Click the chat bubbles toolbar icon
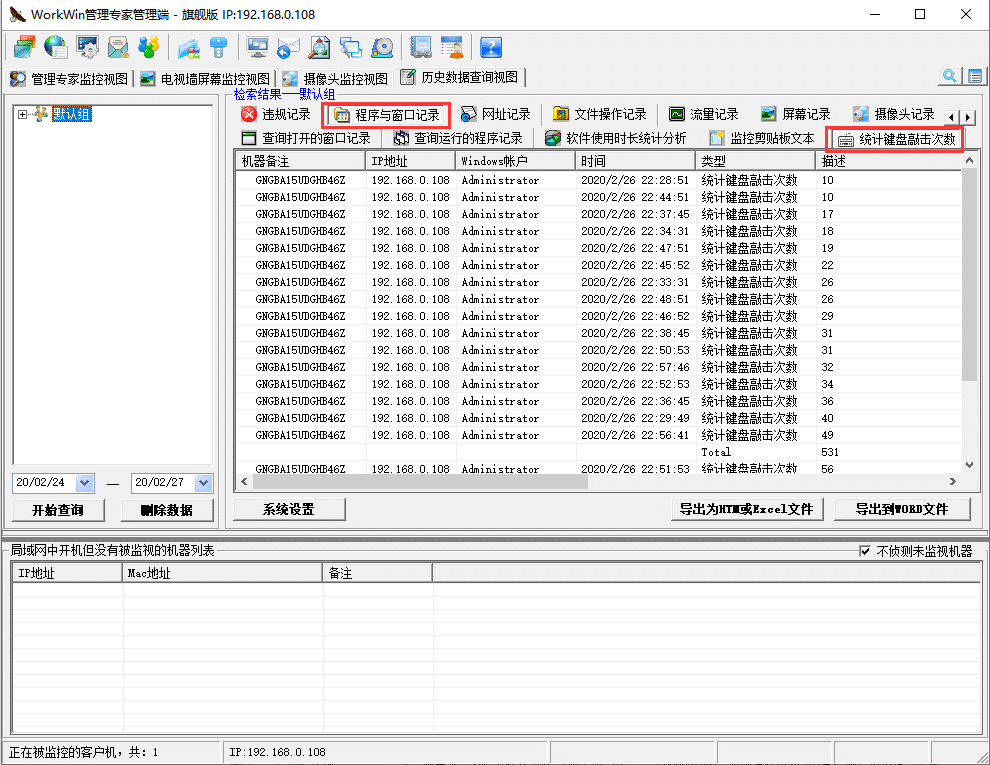The height and width of the screenshot is (765, 990). 351,47
